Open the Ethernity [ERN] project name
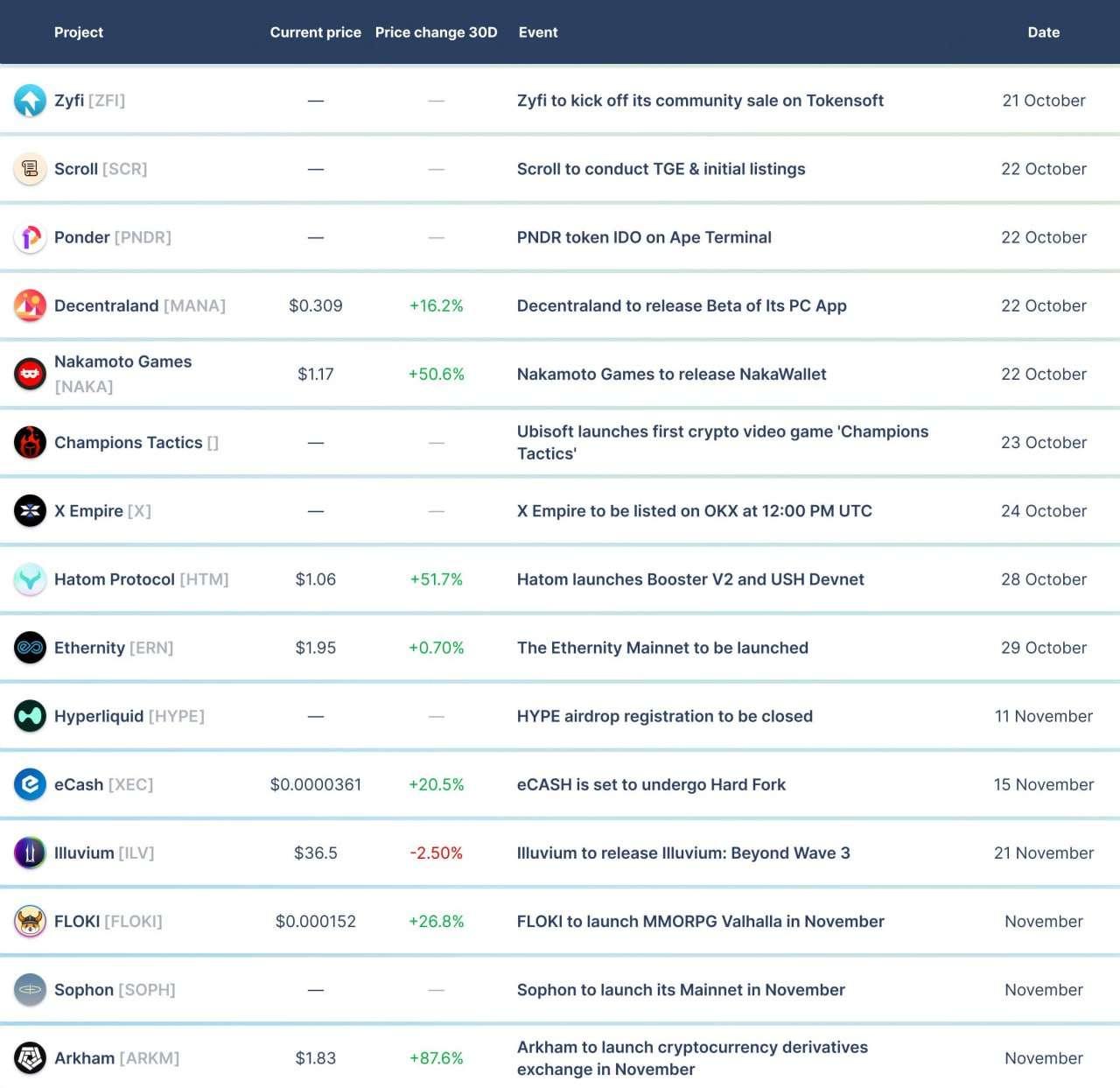This screenshot has width=1120, height=1088. 114,648
